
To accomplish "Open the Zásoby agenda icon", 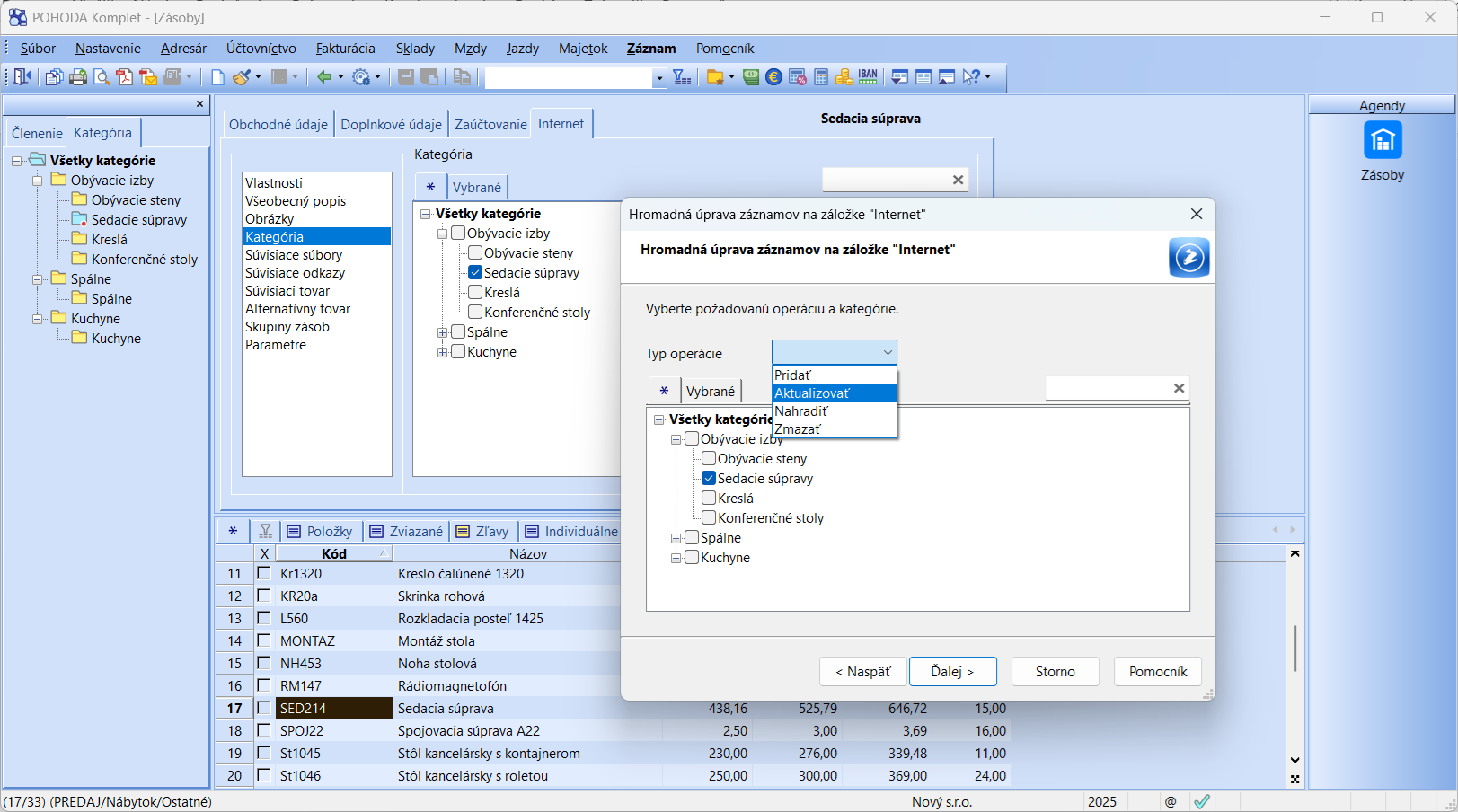I will click(x=1382, y=141).
